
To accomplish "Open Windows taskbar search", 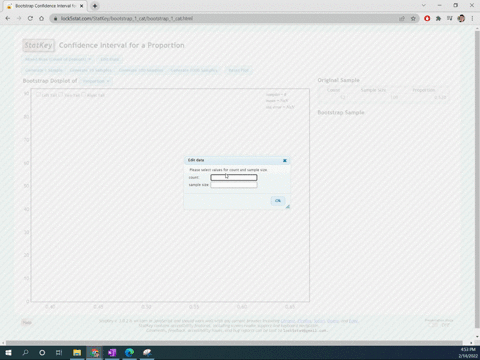I will (x=25, y=353).
